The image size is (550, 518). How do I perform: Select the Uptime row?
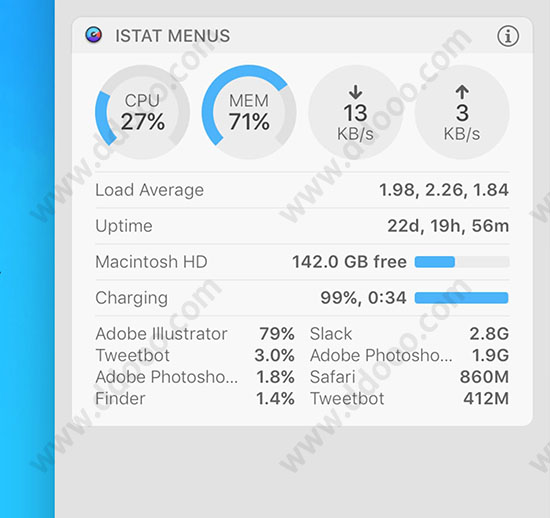tap(302, 226)
